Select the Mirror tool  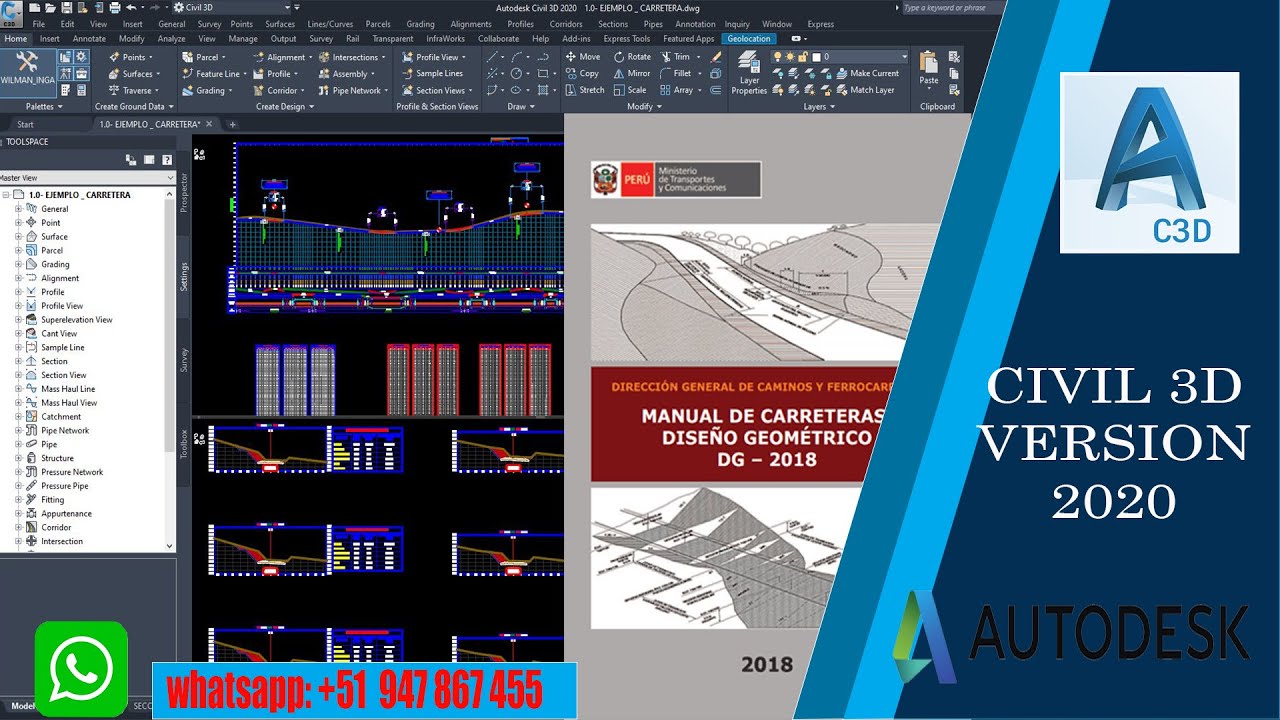[632, 73]
